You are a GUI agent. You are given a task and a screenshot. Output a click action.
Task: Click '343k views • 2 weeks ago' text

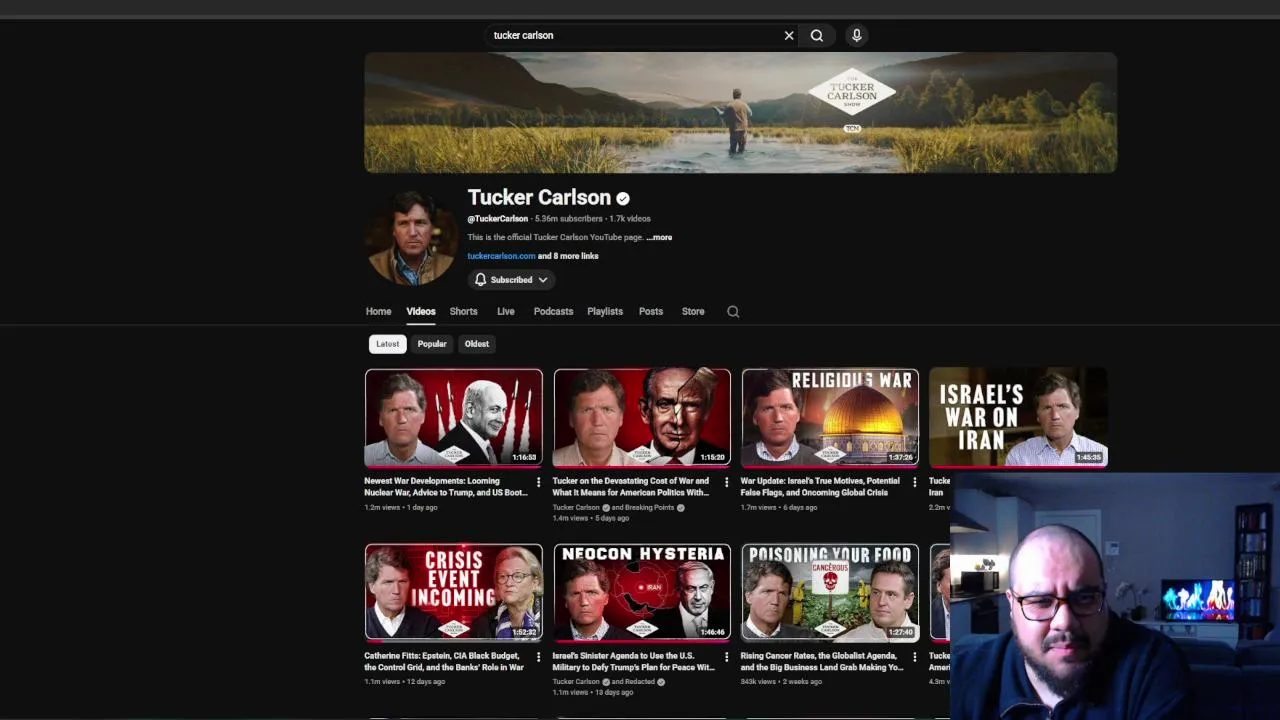(781, 682)
